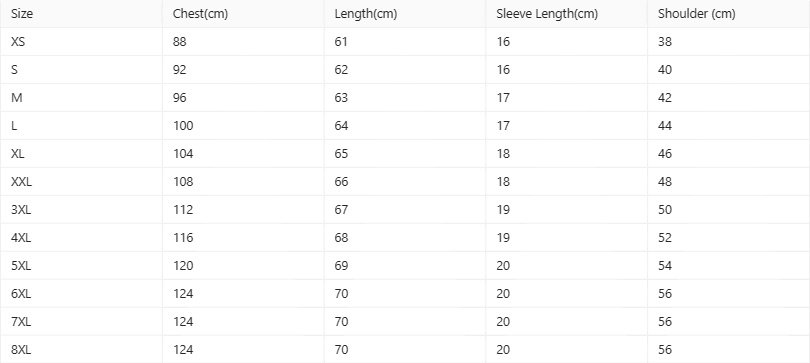Click shoulder value 52 in 4XL row

coord(665,238)
